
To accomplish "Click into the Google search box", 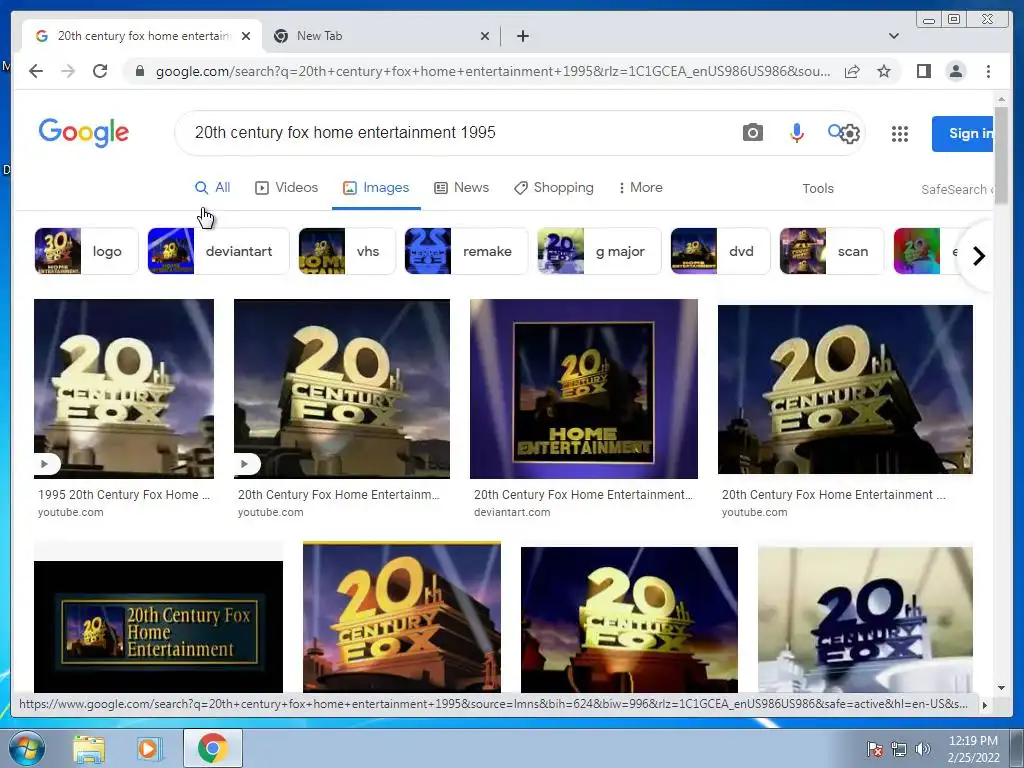I will click(x=457, y=133).
